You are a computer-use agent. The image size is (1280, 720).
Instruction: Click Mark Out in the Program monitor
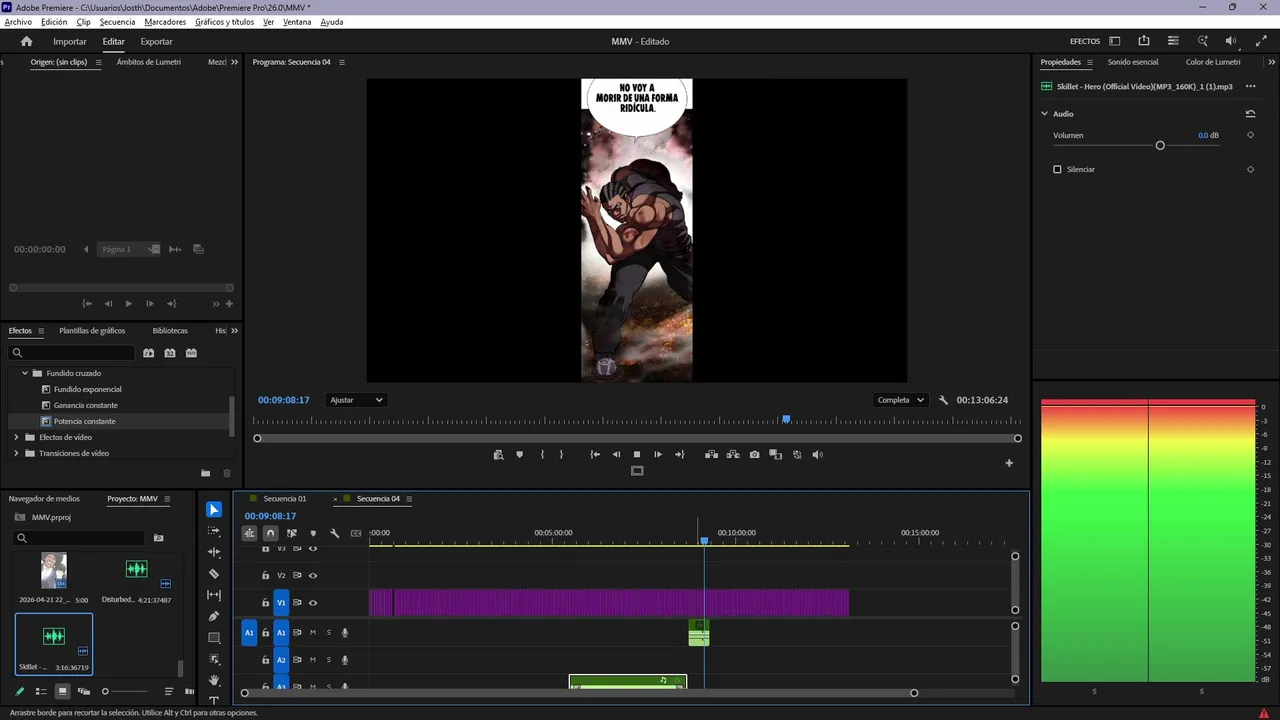point(561,454)
